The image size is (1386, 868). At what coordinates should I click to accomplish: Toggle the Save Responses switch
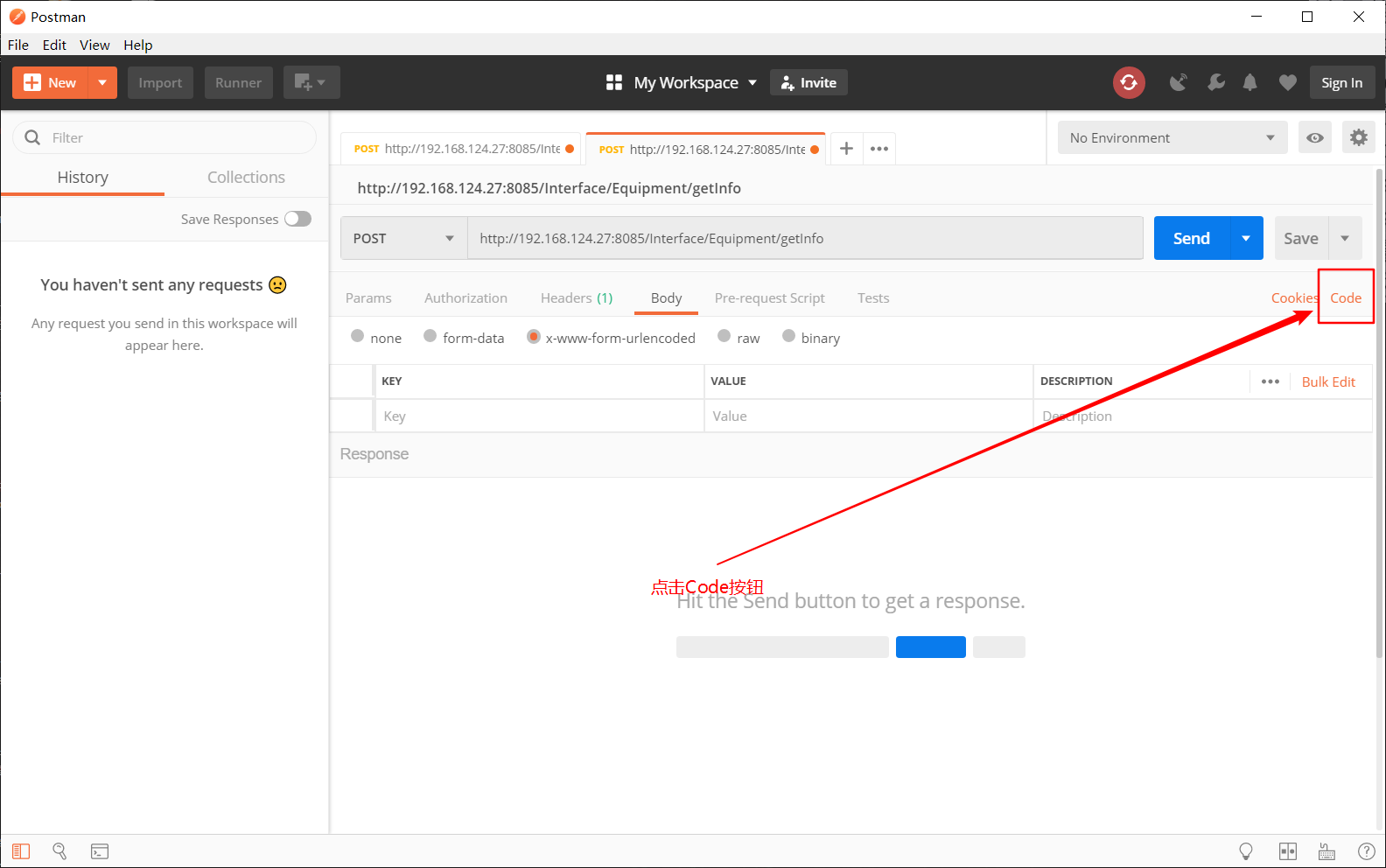coord(297,219)
